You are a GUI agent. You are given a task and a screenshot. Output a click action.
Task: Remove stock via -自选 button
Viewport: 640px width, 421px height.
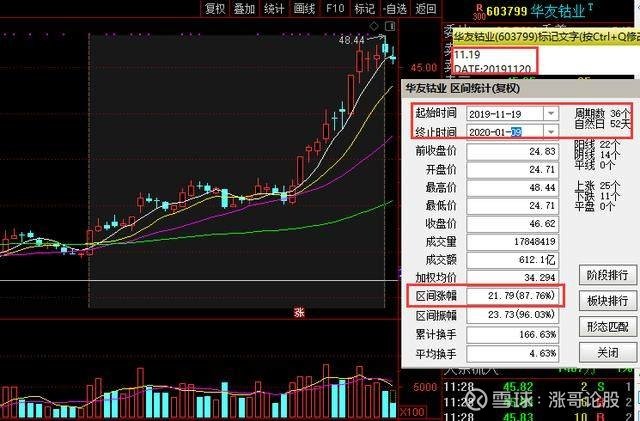pyautogui.click(x=394, y=9)
